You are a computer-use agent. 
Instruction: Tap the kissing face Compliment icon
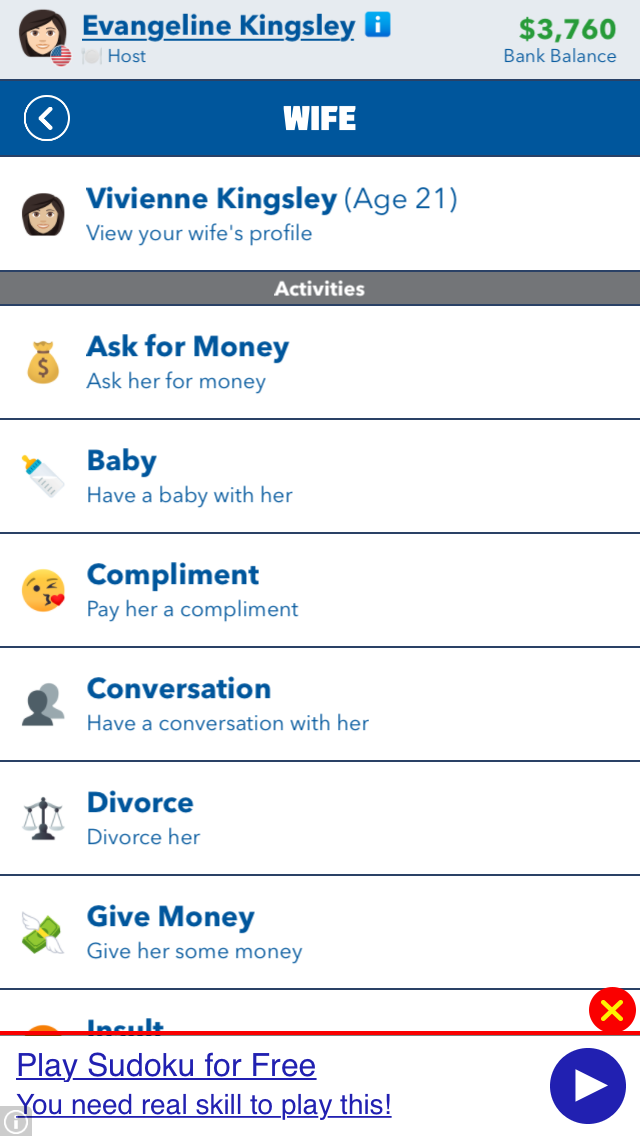coord(43,590)
